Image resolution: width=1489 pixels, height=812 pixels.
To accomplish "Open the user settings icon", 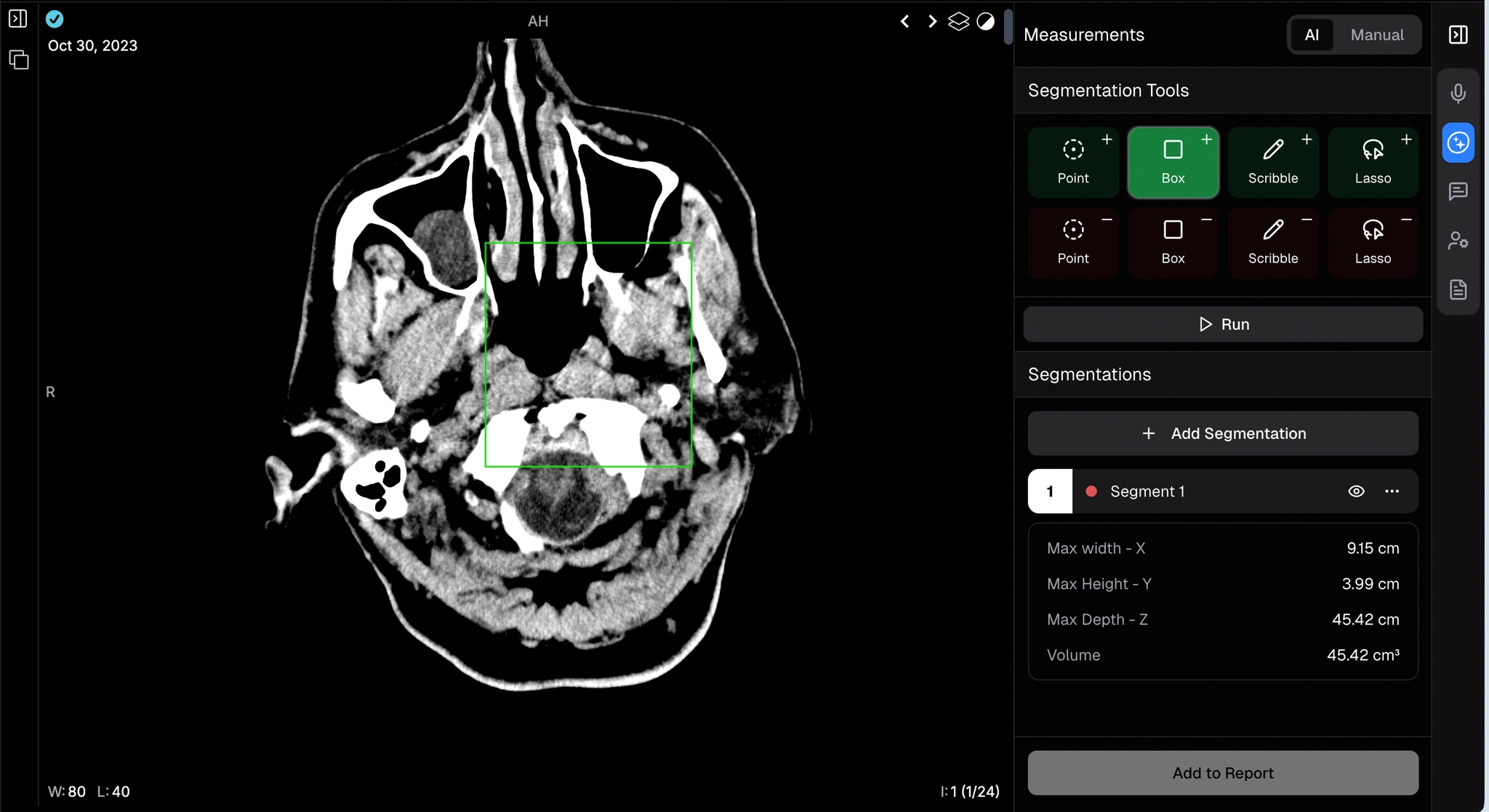I will [x=1458, y=241].
